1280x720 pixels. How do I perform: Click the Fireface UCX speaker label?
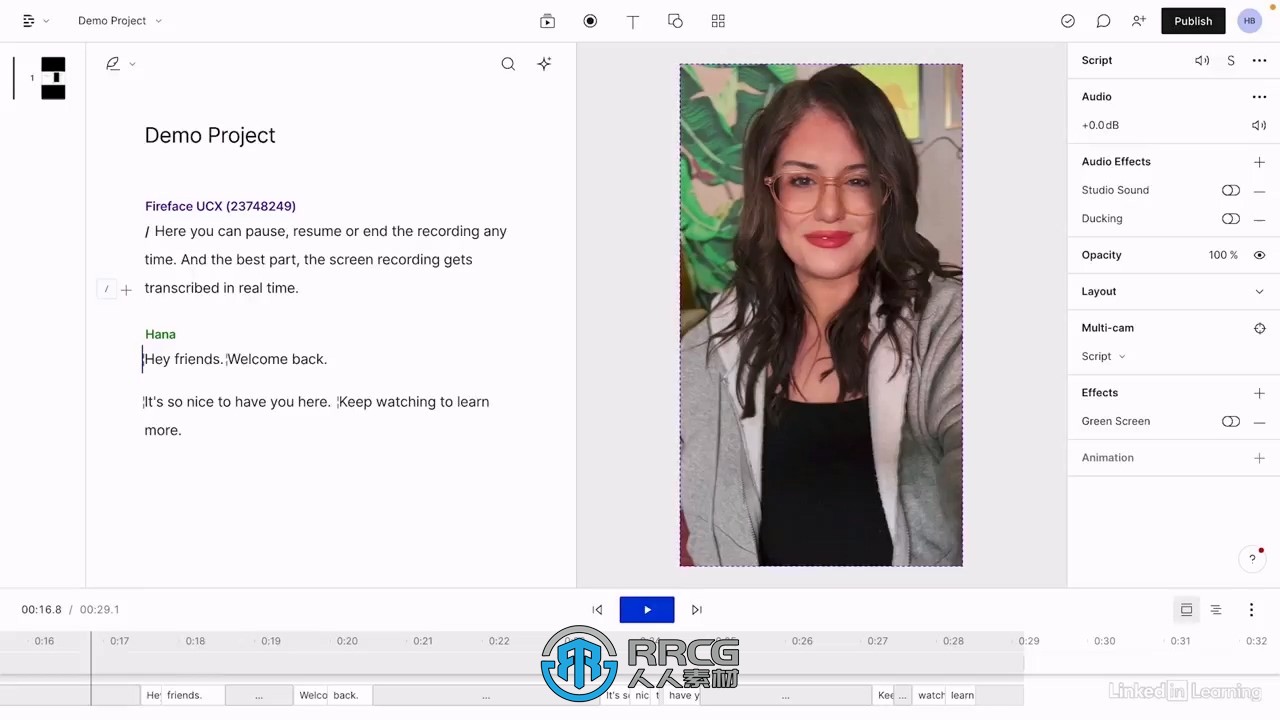220,206
